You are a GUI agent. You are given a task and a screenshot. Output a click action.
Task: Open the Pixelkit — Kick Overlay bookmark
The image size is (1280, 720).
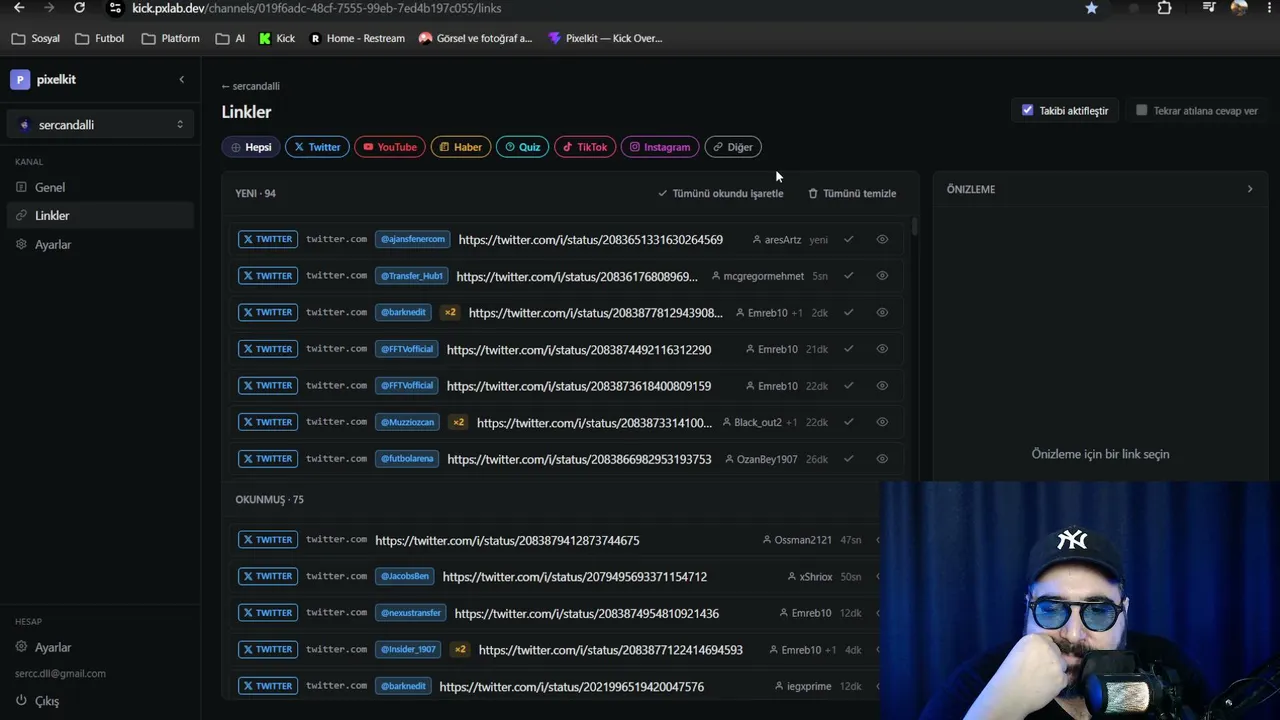coord(606,39)
